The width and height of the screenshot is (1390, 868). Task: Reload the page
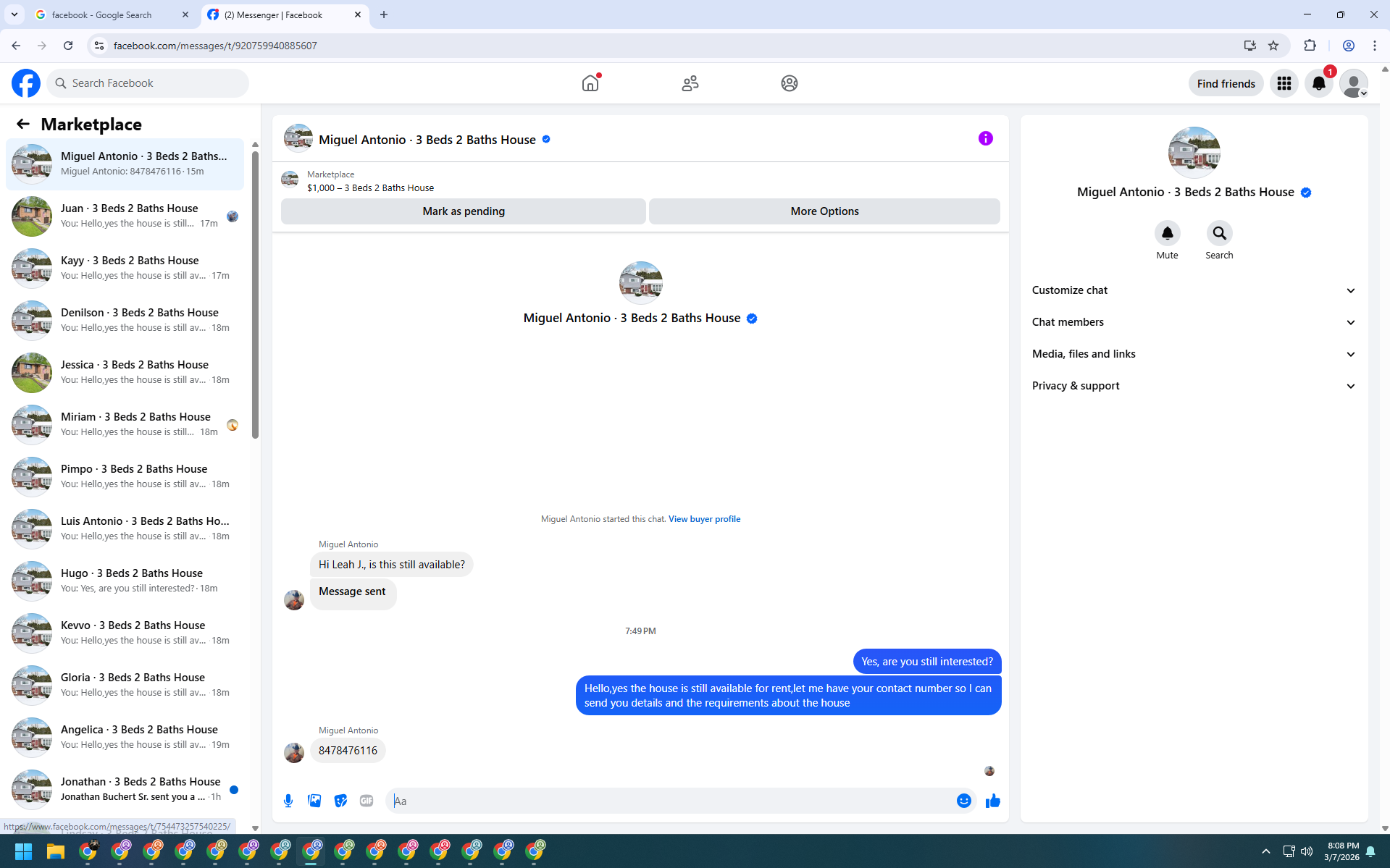[68, 46]
